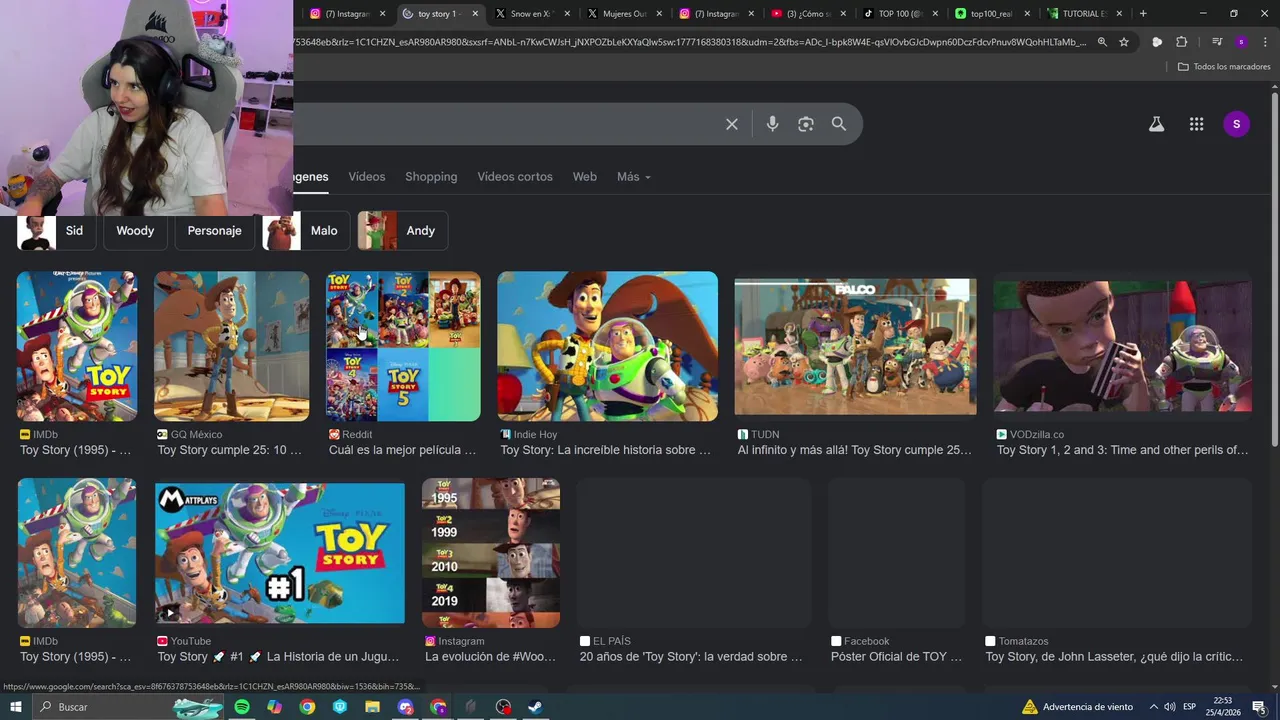Open the Google account avatar S
The width and height of the screenshot is (1280, 720).
pos(1236,124)
